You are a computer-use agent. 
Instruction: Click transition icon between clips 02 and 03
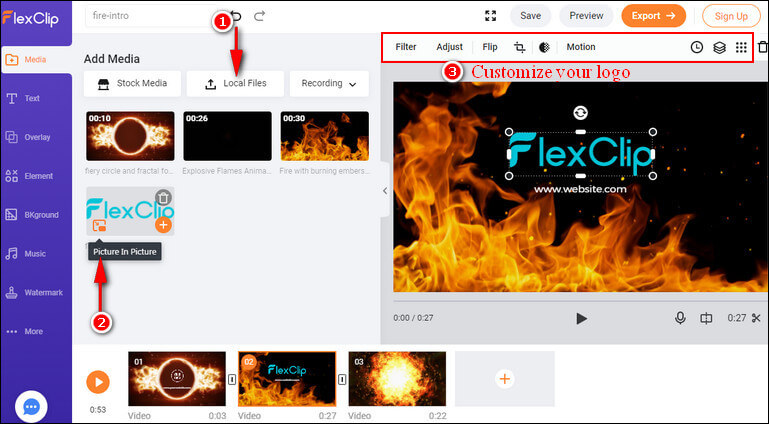[x=342, y=379]
